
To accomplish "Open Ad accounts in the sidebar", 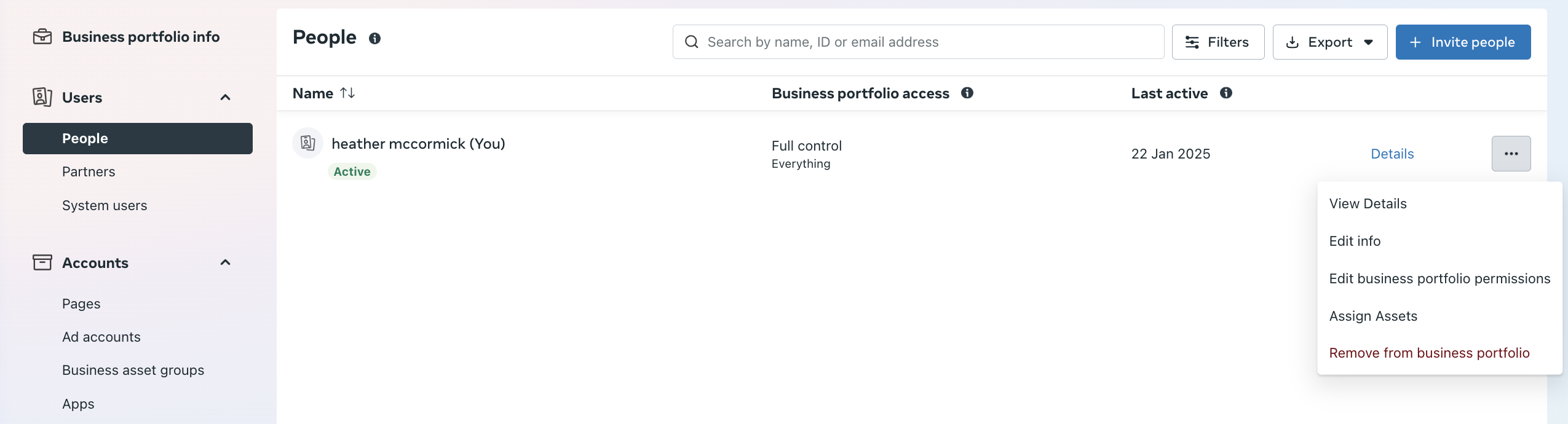I will click(x=101, y=337).
